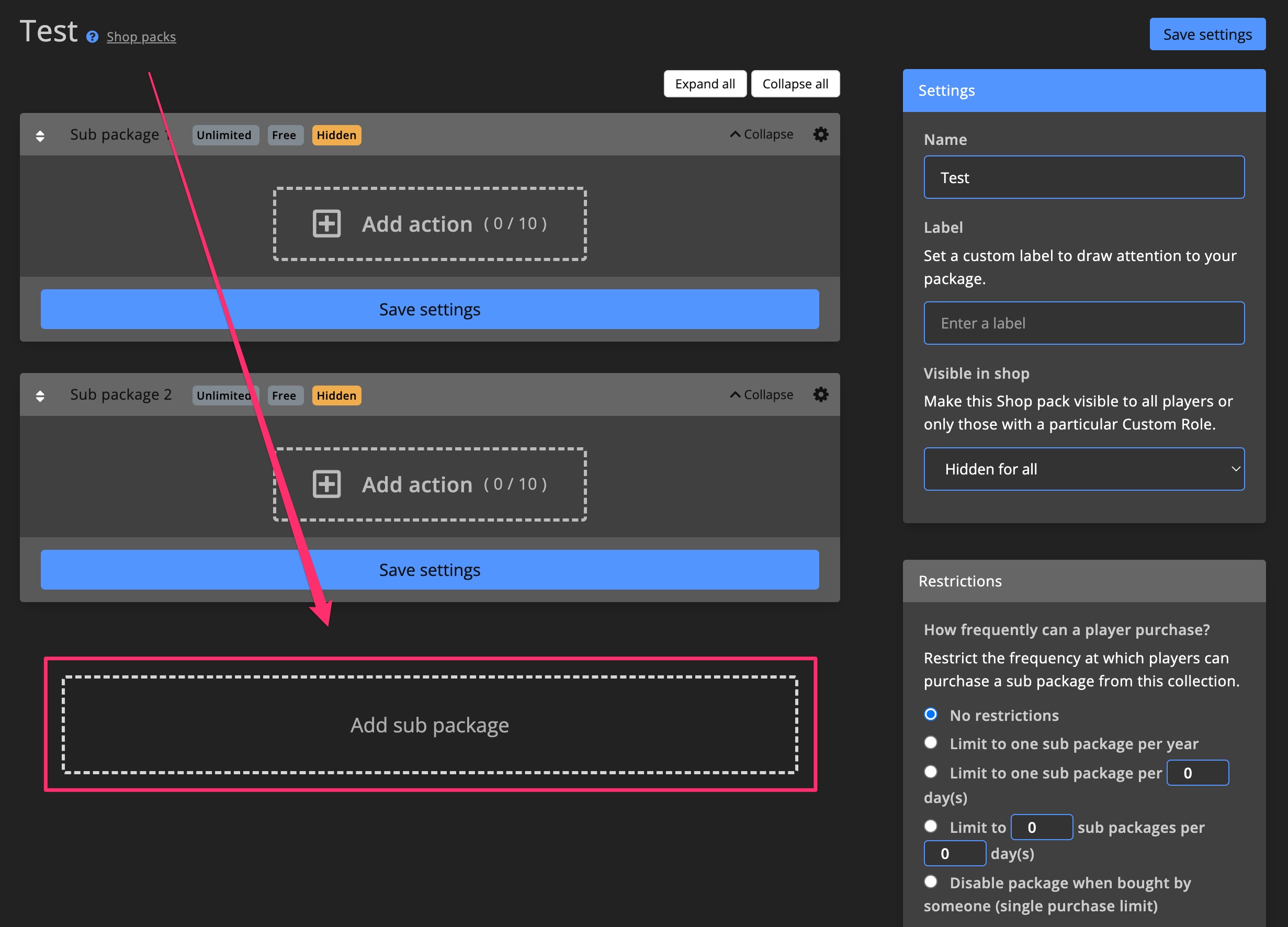1288x927 pixels.
Task: Click the reorder handle on Sub package 1
Action: point(40,134)
